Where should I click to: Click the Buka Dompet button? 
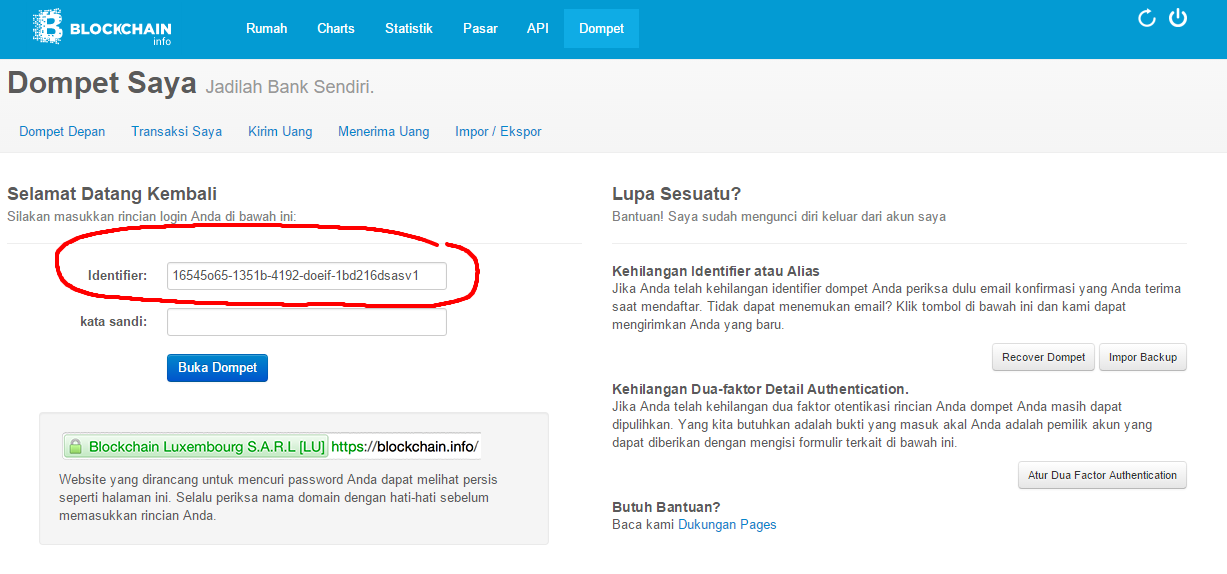(x=217, y=368)
